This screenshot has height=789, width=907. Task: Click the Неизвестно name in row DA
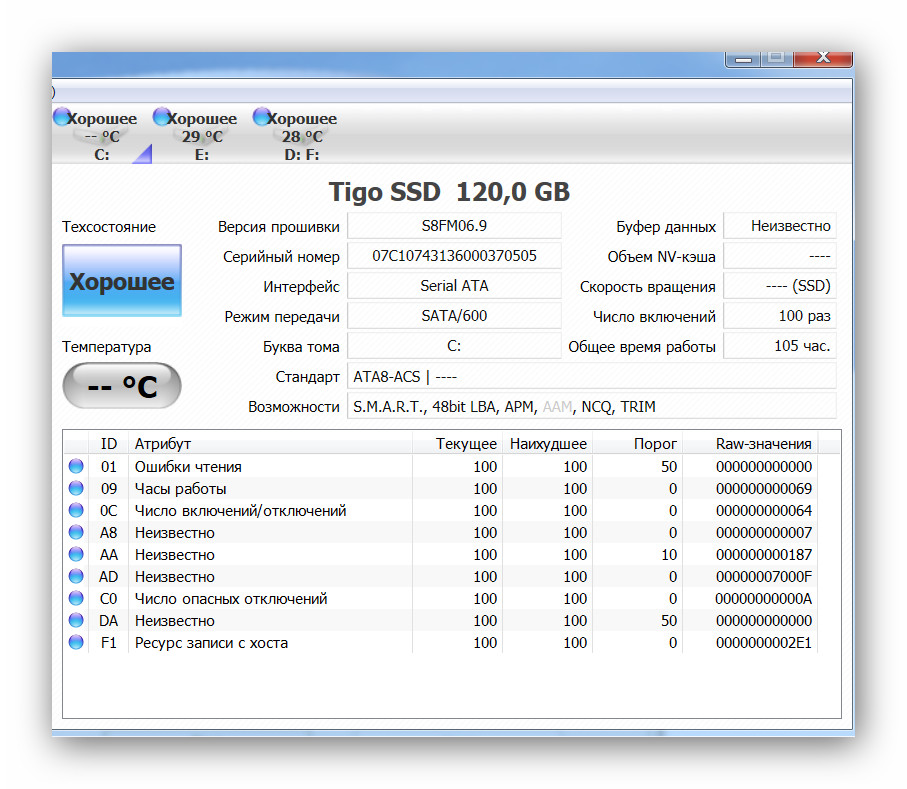pos(175,621)
